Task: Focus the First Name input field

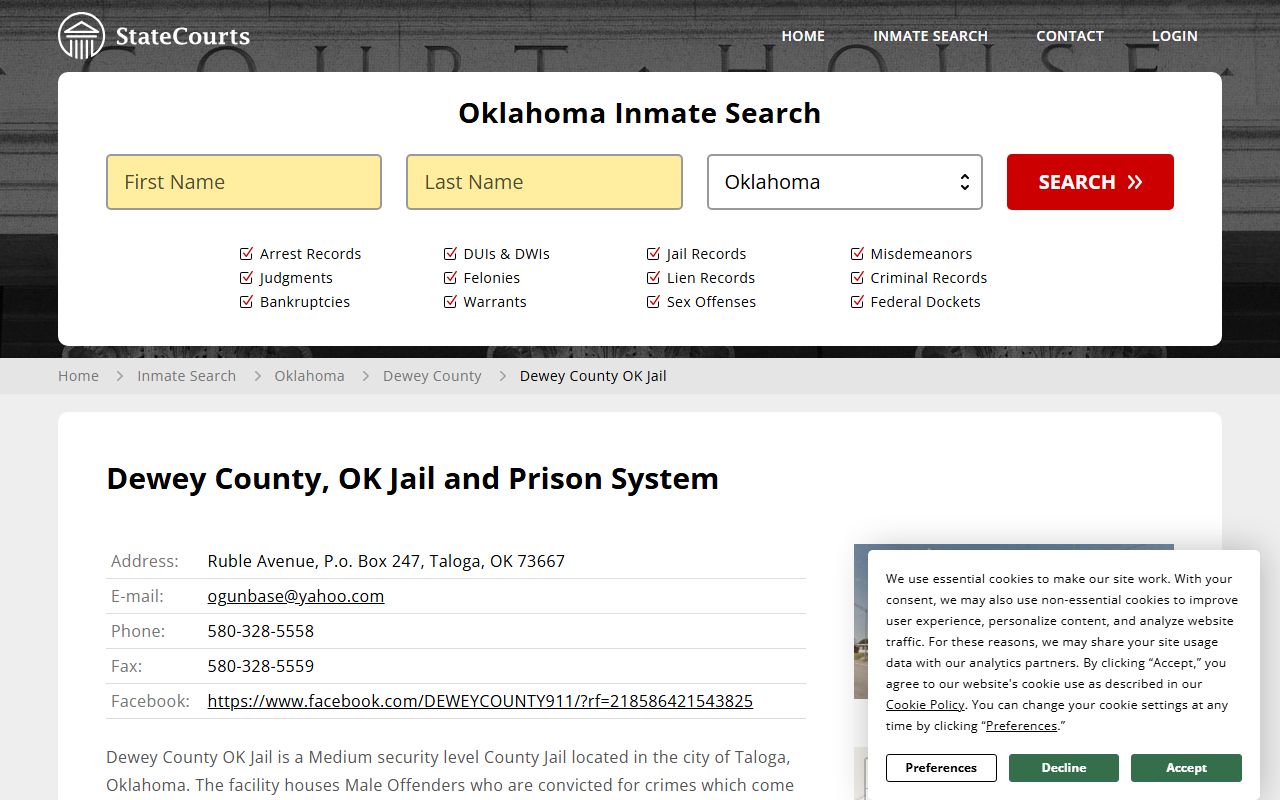Action: coord(244,182)
